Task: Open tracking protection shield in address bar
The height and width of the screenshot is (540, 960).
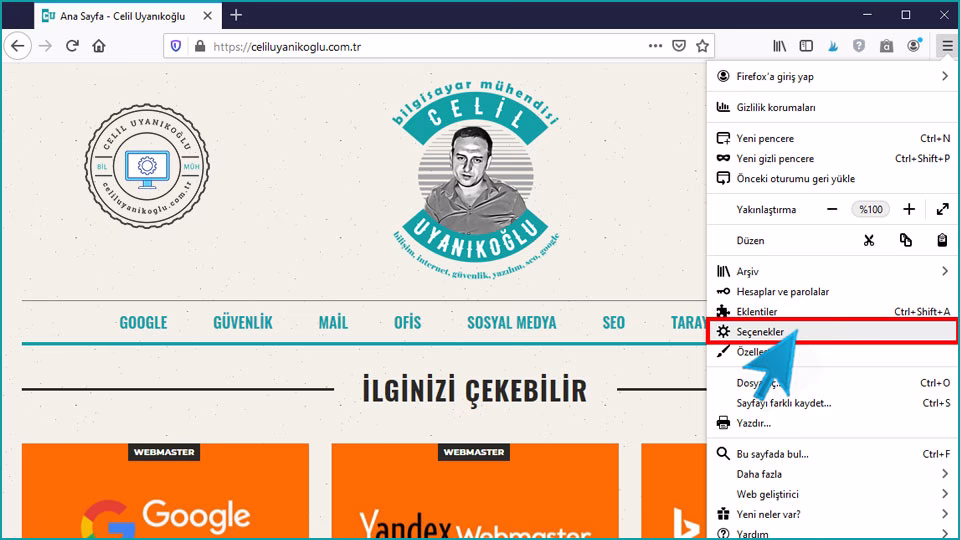Action: [x=176, y=47]
